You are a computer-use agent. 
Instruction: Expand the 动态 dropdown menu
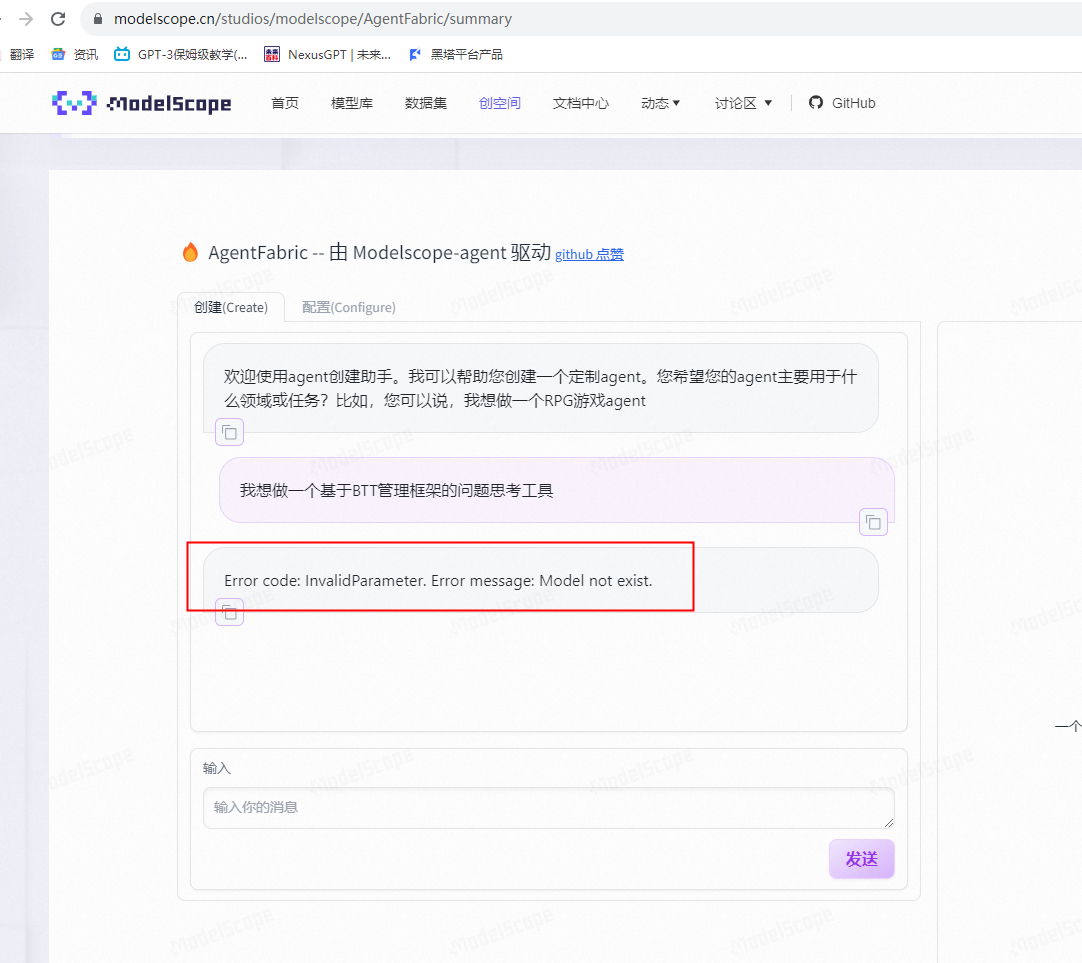tap(660, 102)
